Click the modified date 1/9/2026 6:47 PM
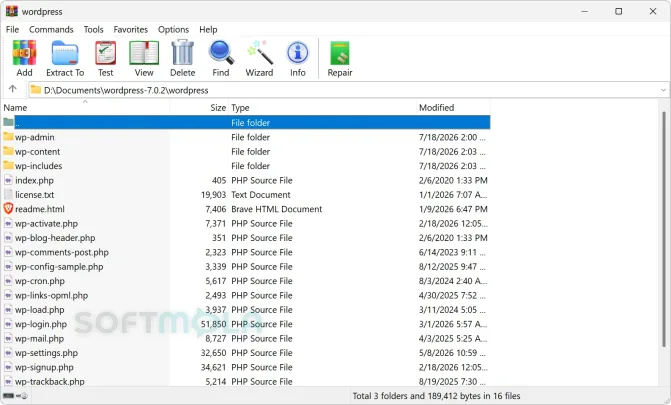The image size is (671, 405). tap(453, 209)
